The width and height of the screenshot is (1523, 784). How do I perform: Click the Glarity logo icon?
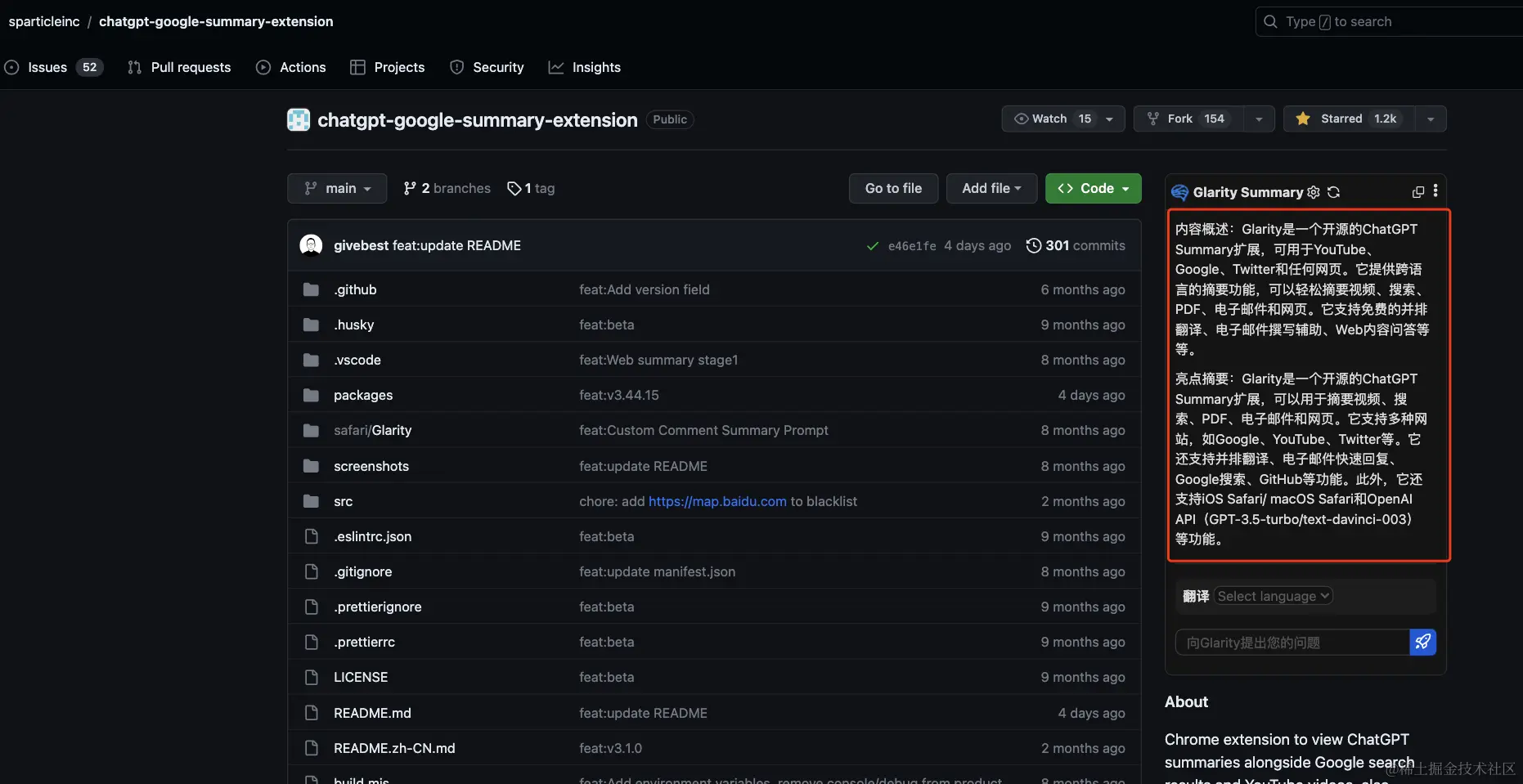point(1179,192)
